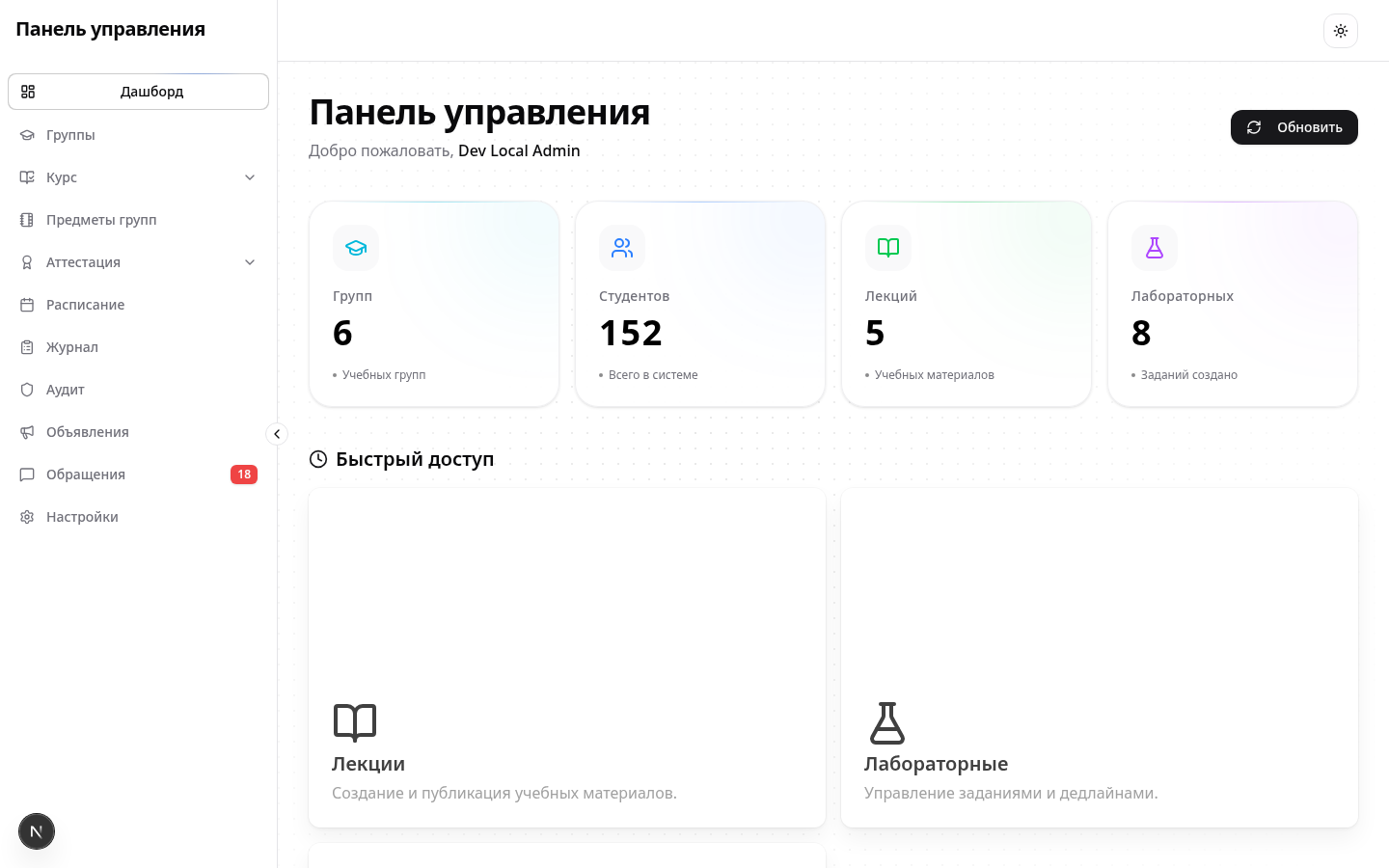Click the graduation cap icon in Групп card
The image size is (1389, 868).
tap(356, 248)
